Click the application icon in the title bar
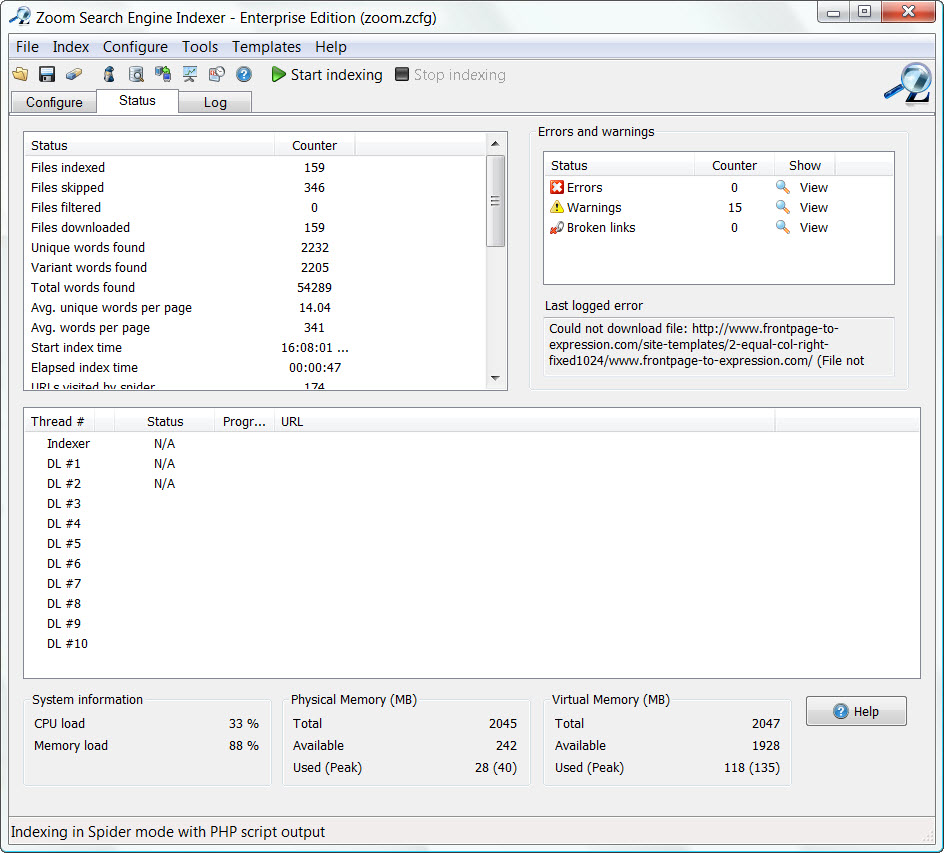This screenshot has width=944, height=853. pyautogui.click(x=20, y=16)
